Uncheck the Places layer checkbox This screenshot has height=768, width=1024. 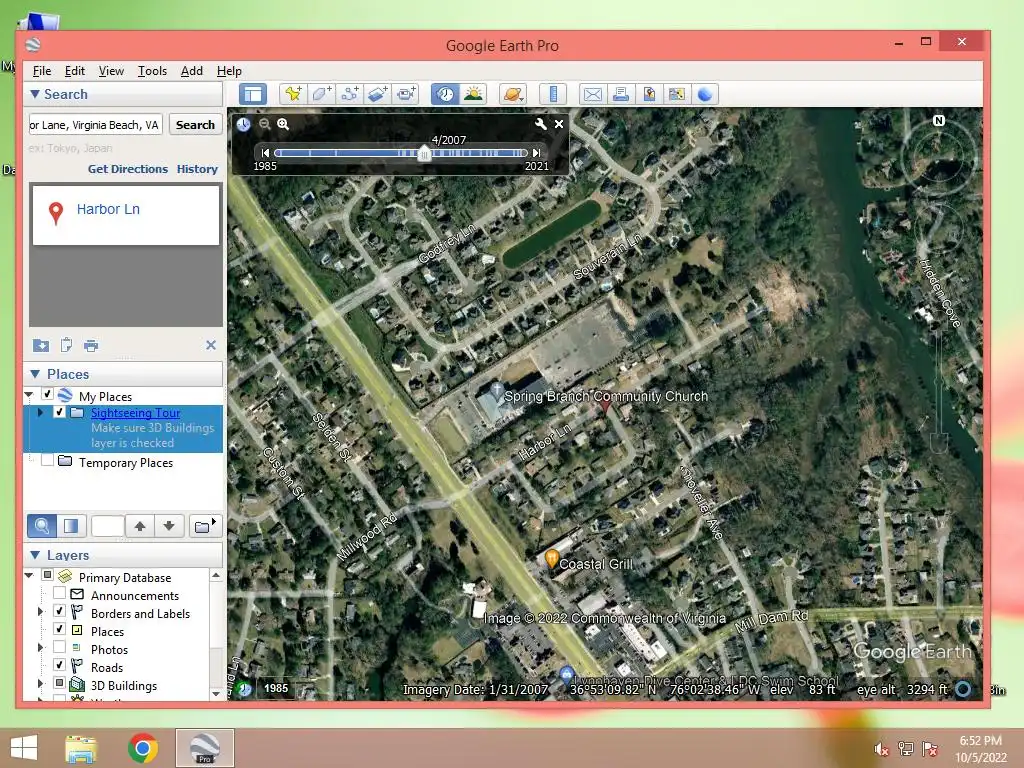click(59, 630)
